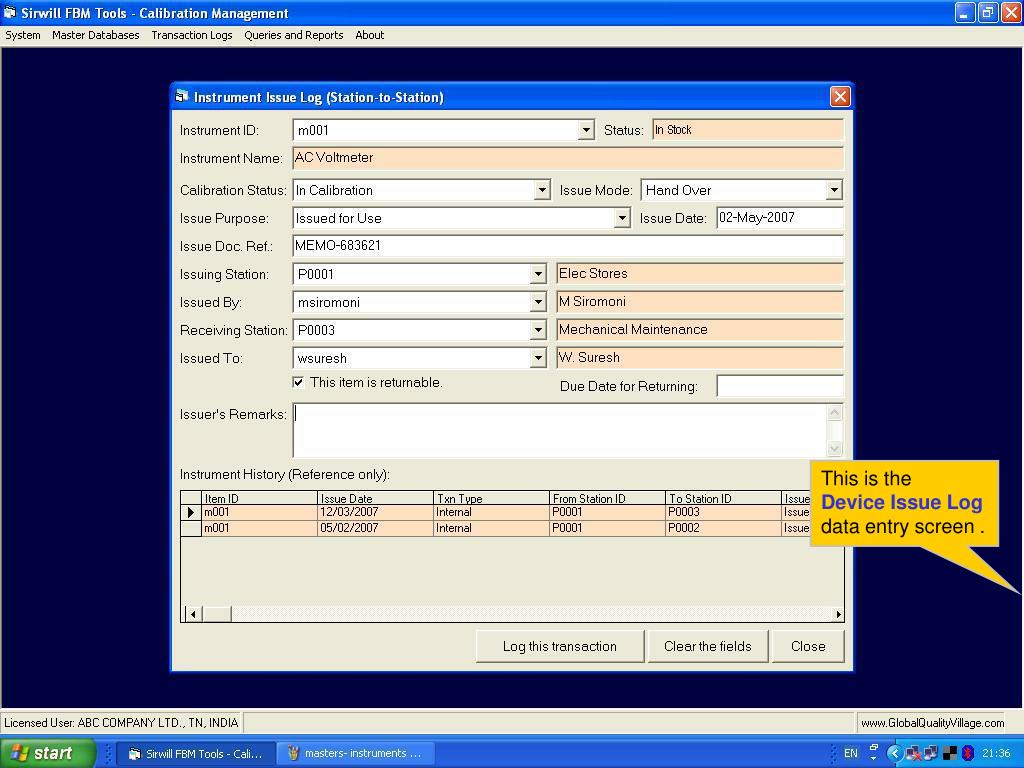Expand the Instrument ID dropdown

tap(586, 131)
